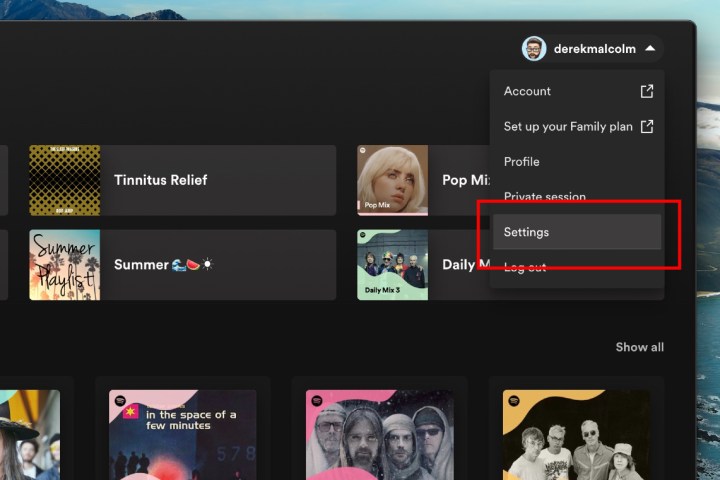The height and width of the screenshot is (480, 720).
Task: Click the Show all link
Action: tap(639, 347)
